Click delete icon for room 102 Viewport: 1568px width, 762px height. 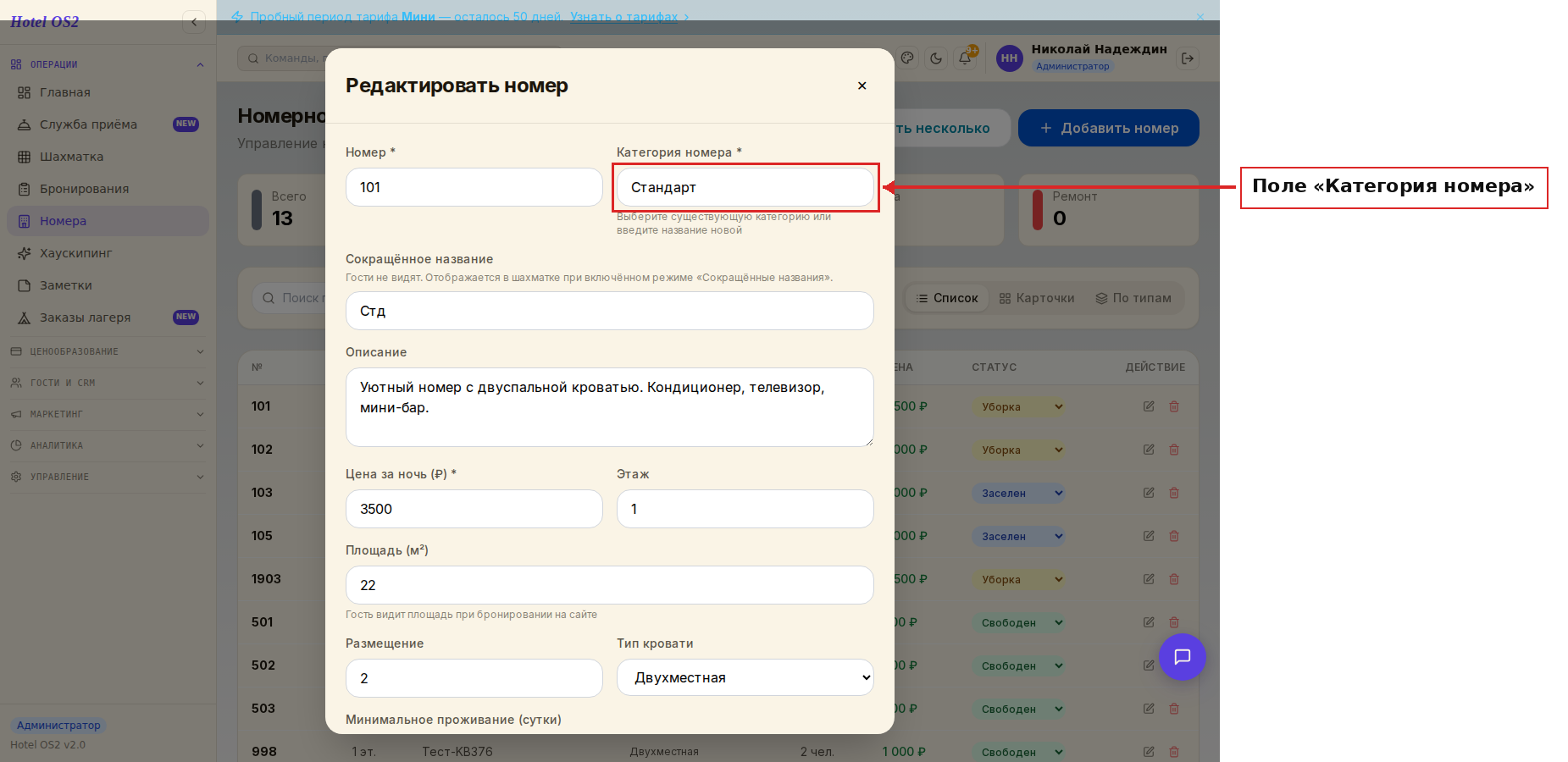click(1174, 450)
